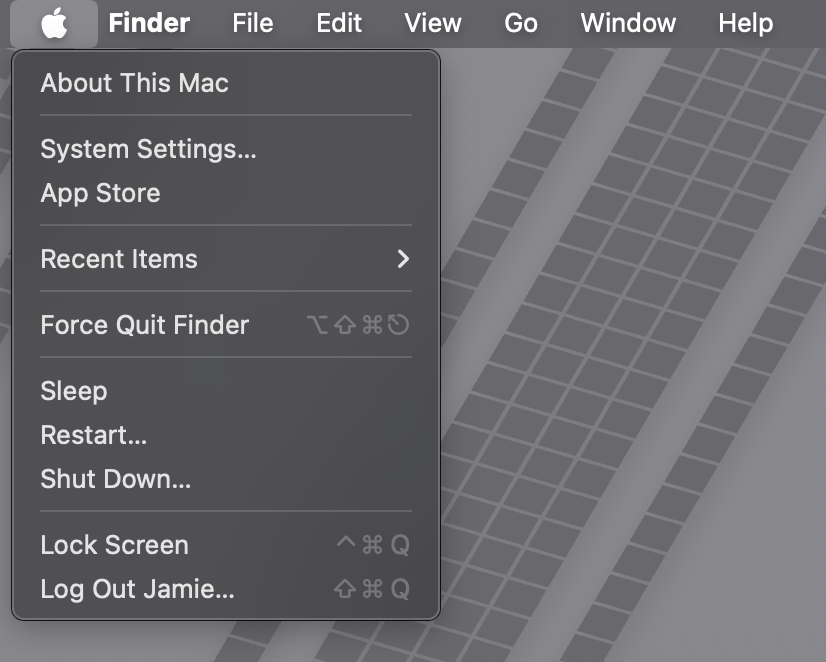Log Out Jamie from the Apple menu

coord(137,589)
